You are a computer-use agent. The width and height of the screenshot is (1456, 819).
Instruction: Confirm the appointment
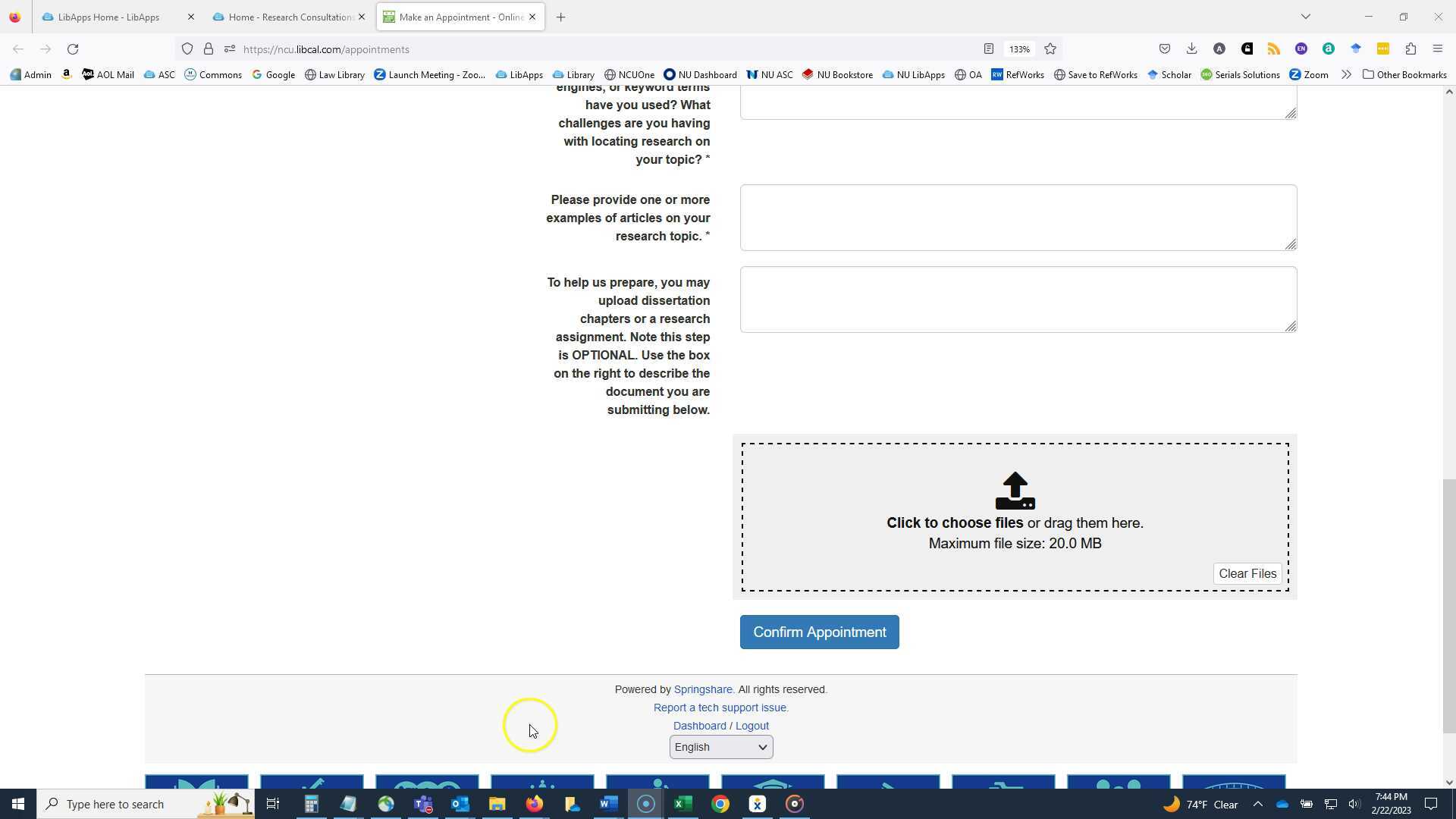(x=819, y=632)
